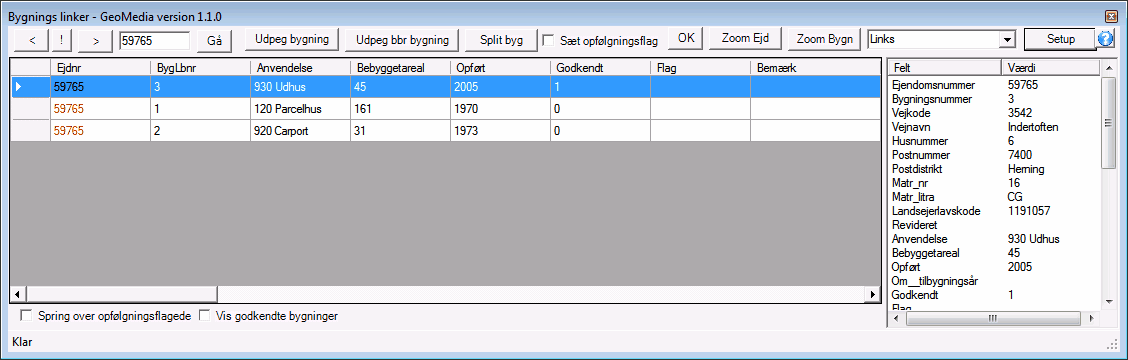Click the Udpeg bbr bygning button

[402, 40]
